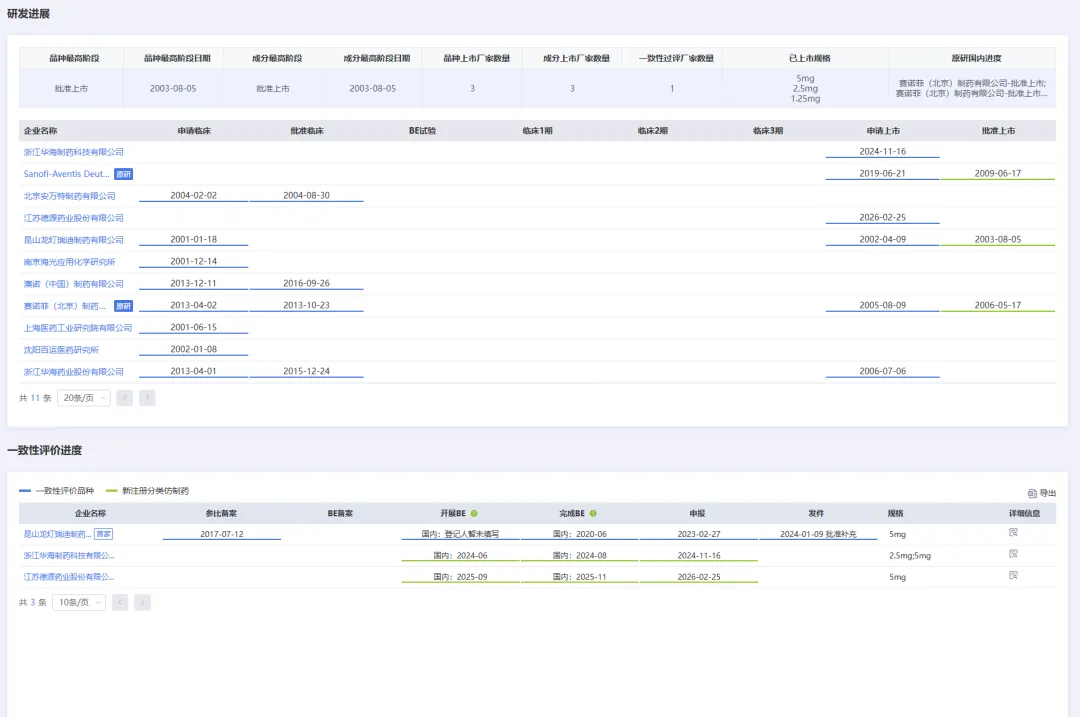This screenshot has width=1080, height=717.
Task: Open 赛诺菲（北京）制药... company link
Action: pyautogui.click(x=65, y=306)
